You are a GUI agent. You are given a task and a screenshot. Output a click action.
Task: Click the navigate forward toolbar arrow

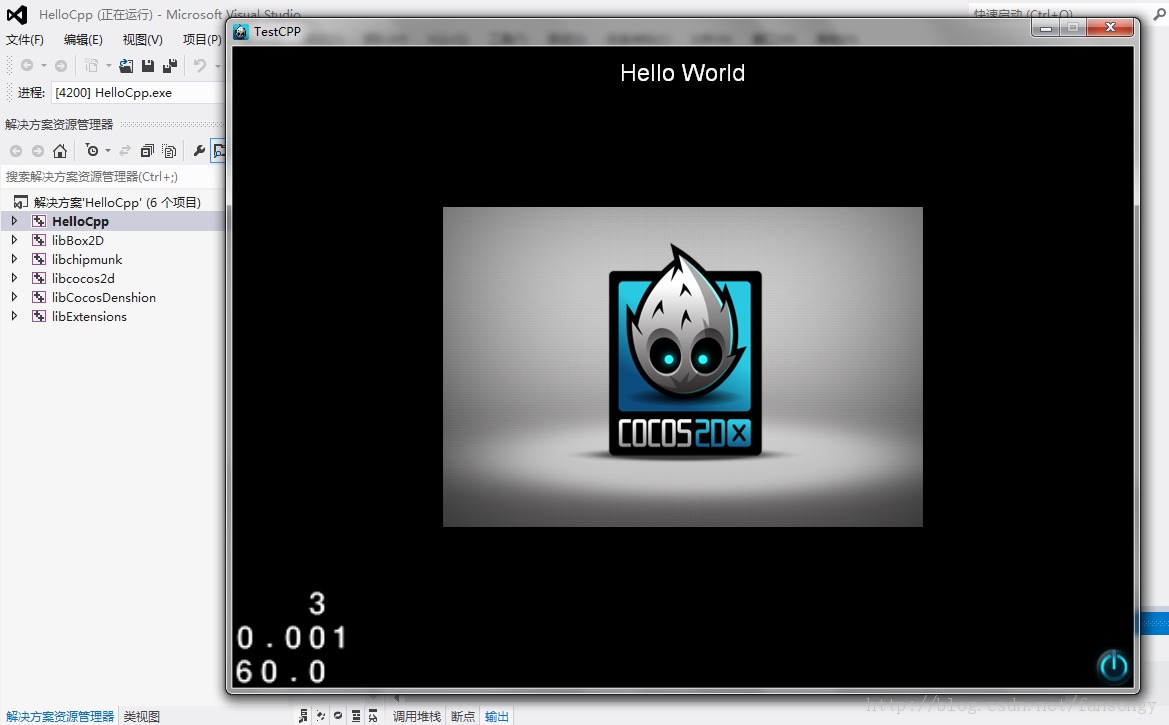tap(61, 66)
